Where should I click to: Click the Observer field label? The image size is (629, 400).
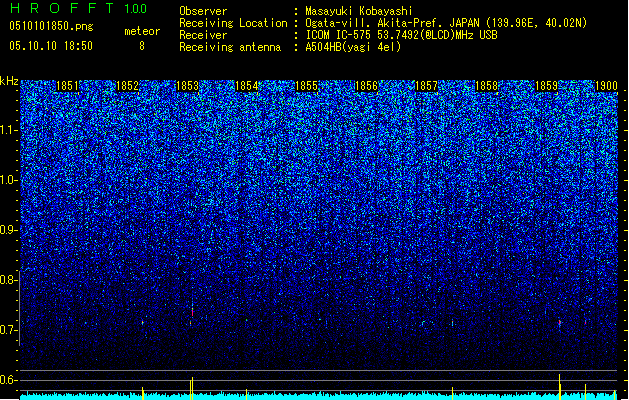[x=203, y=11]
